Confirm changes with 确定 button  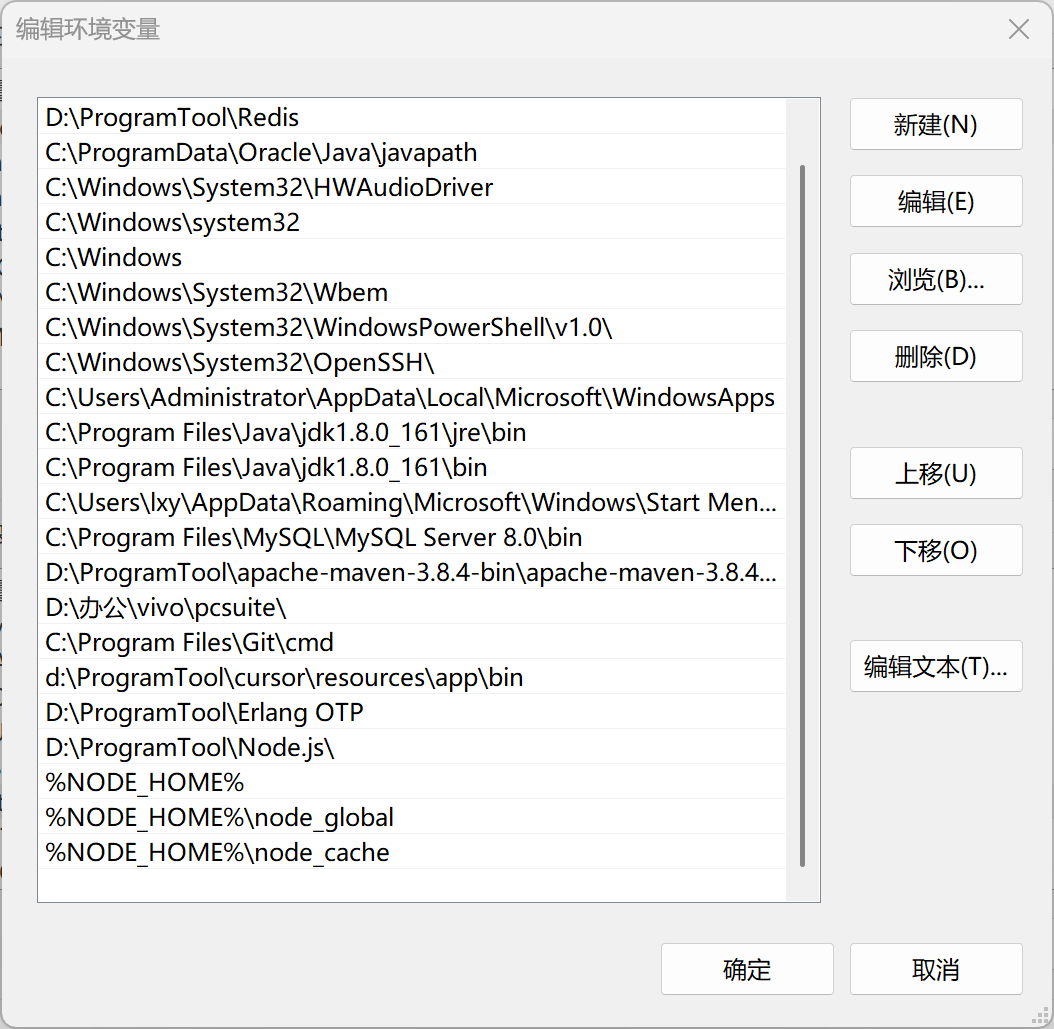[747, 969]
